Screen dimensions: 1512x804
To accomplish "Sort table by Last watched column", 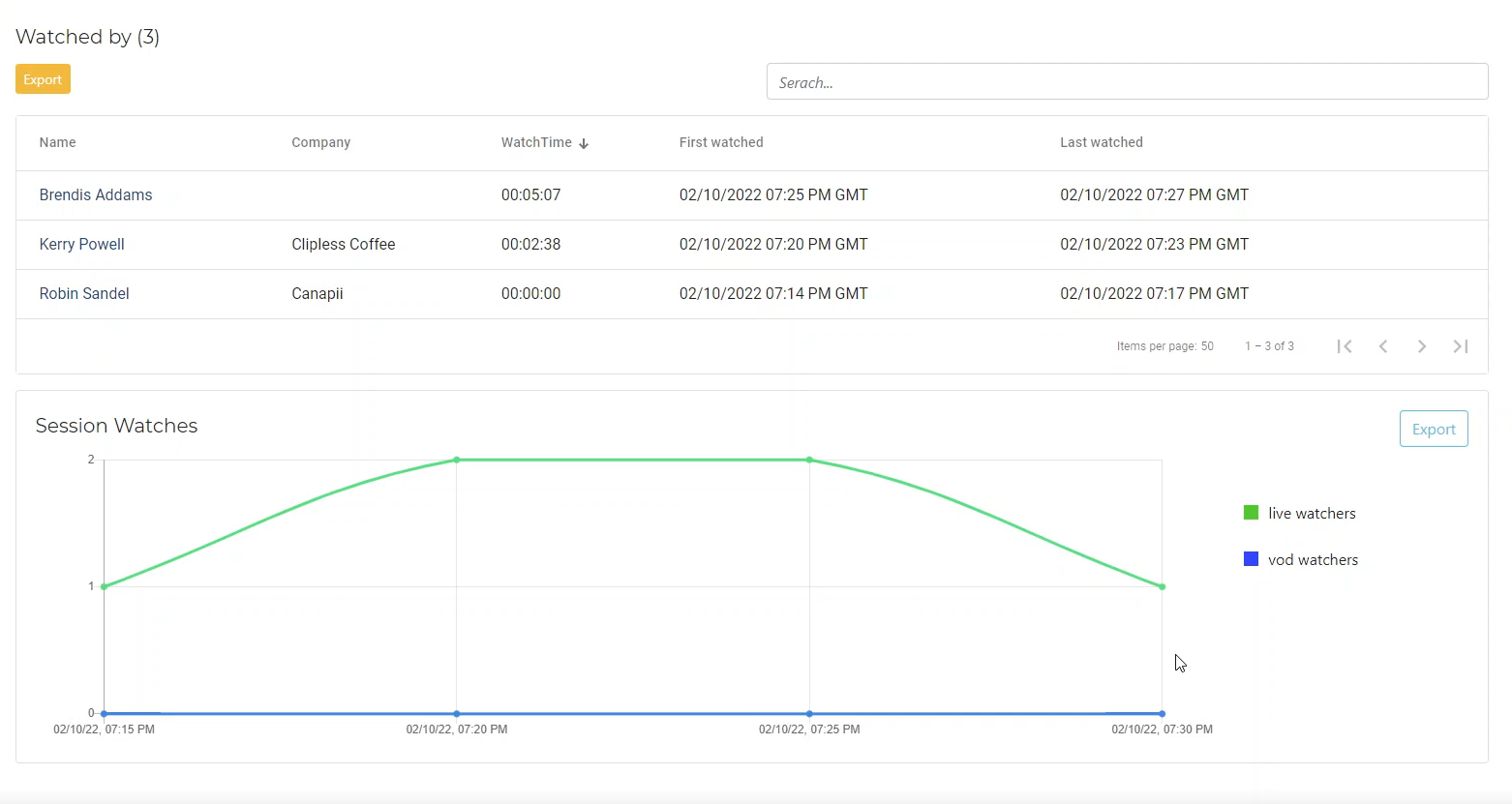I will [x=1101, y=142].
